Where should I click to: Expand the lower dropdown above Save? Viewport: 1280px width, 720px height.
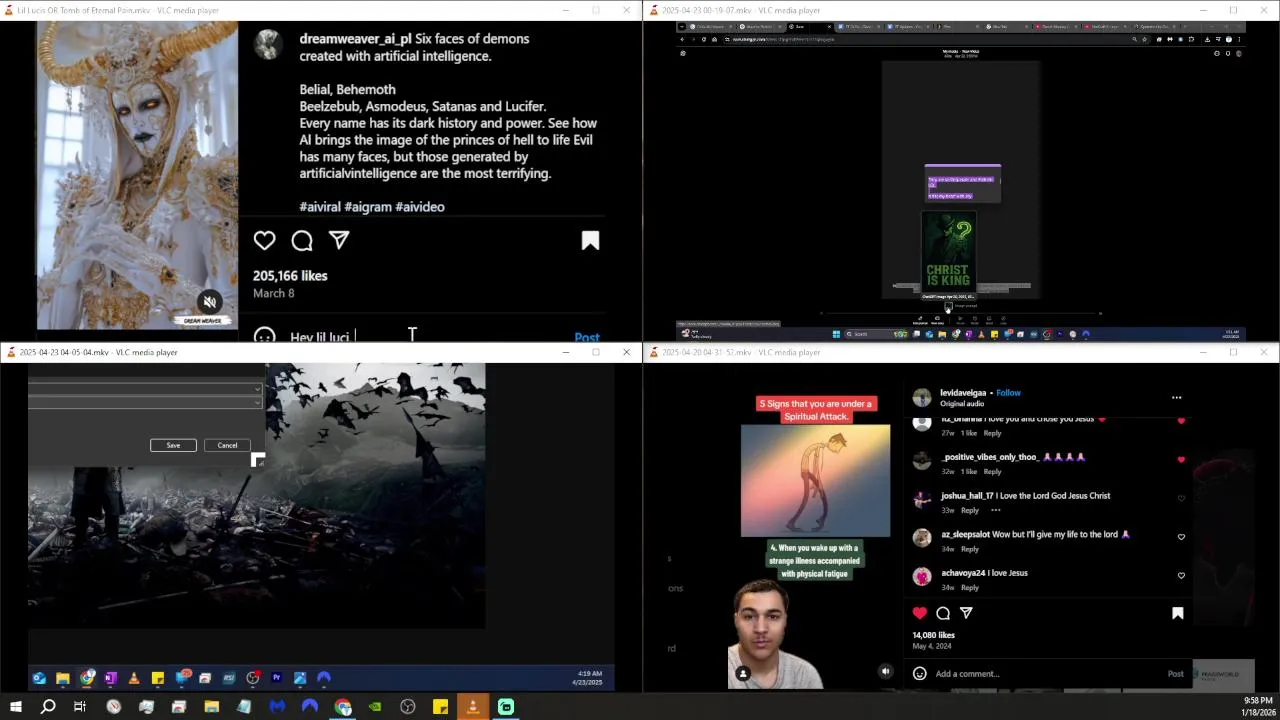[257, 402]
